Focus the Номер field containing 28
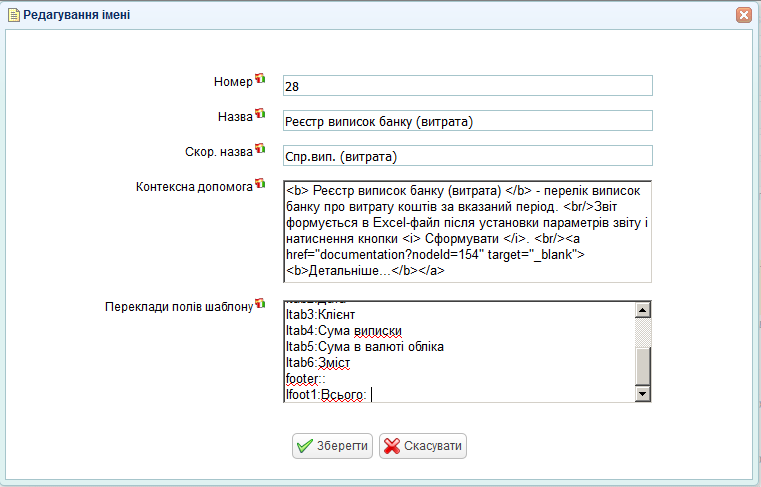This screenshot has width=761, height=487. pos(468,86)
